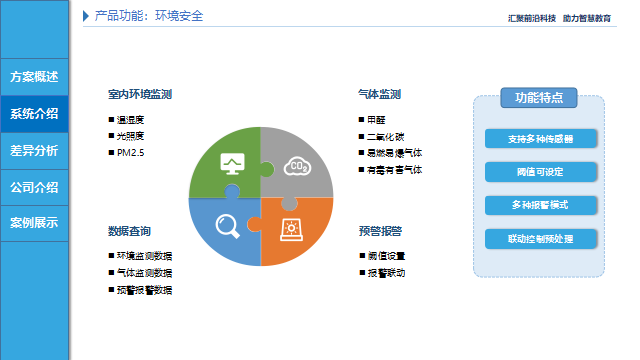640x360 pixels.
Task: Select the 多种报警模式 button
Action: 540,205
